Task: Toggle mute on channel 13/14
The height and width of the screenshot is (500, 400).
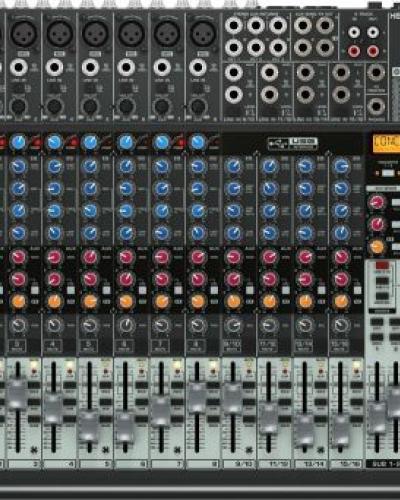Action: point(303,345)
